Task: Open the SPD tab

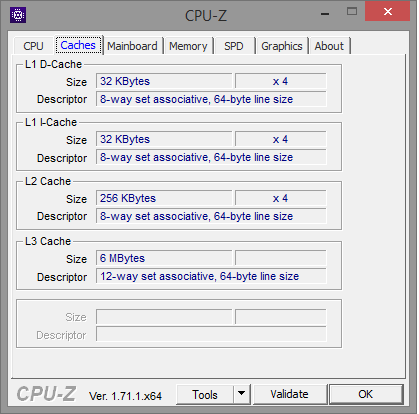Action: (x=234, y=46)
